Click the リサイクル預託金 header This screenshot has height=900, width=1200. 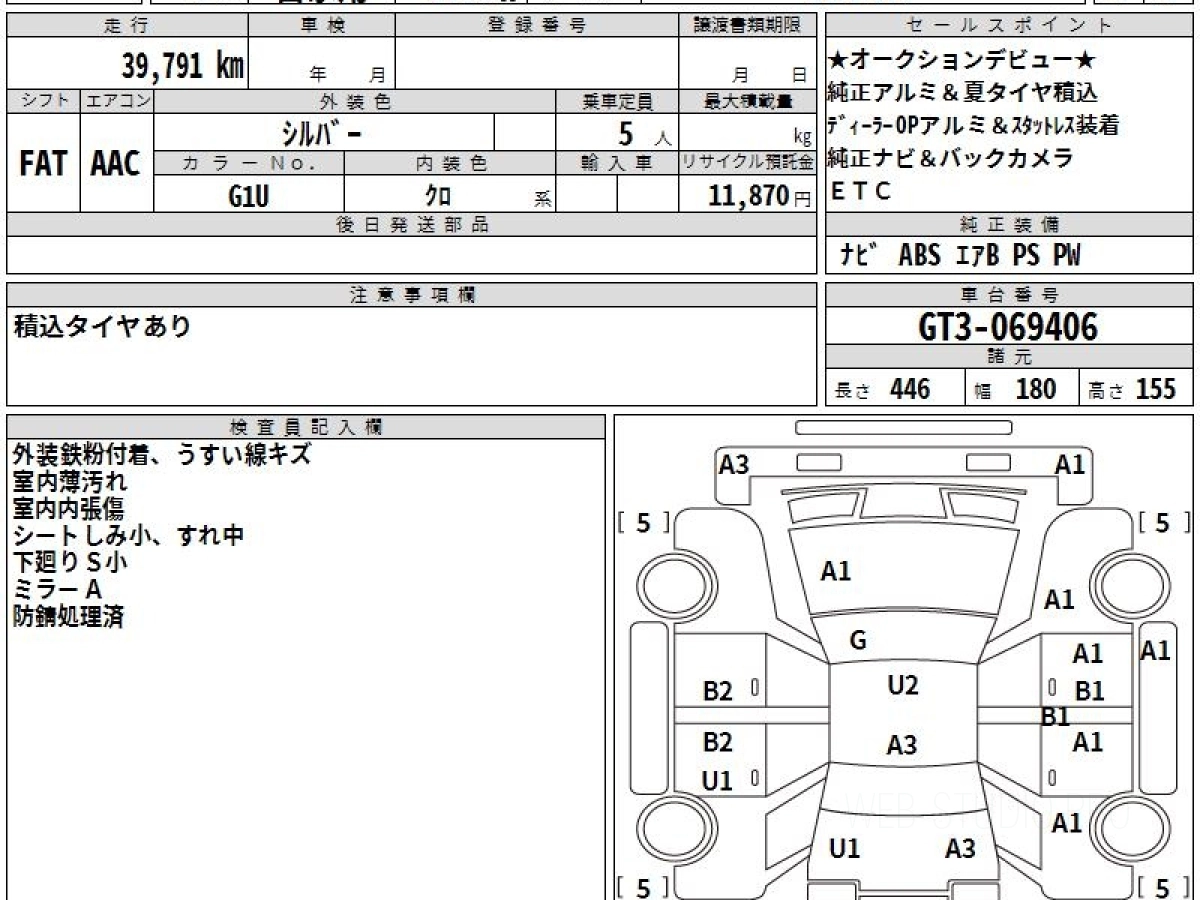748,163
